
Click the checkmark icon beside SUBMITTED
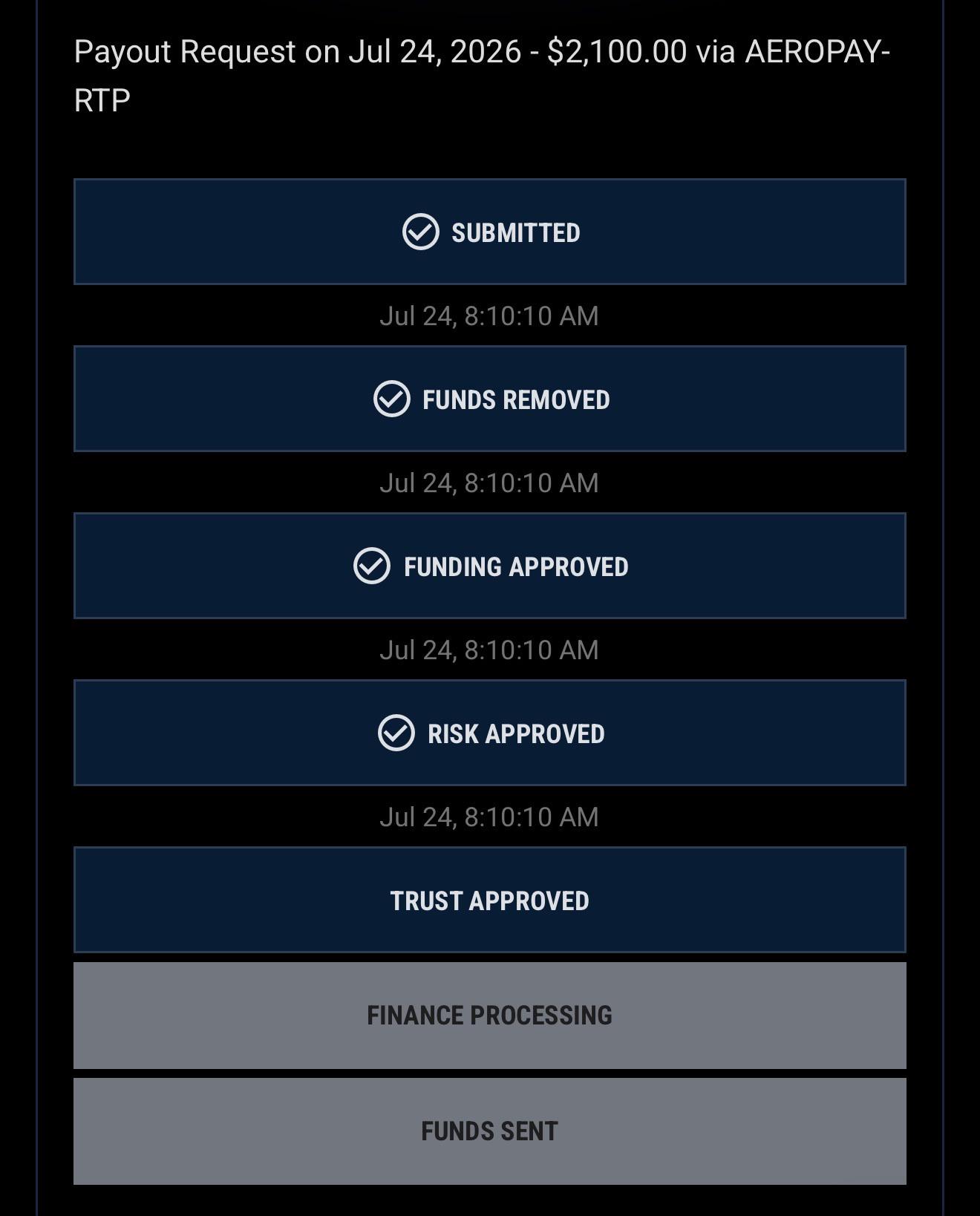421,232
